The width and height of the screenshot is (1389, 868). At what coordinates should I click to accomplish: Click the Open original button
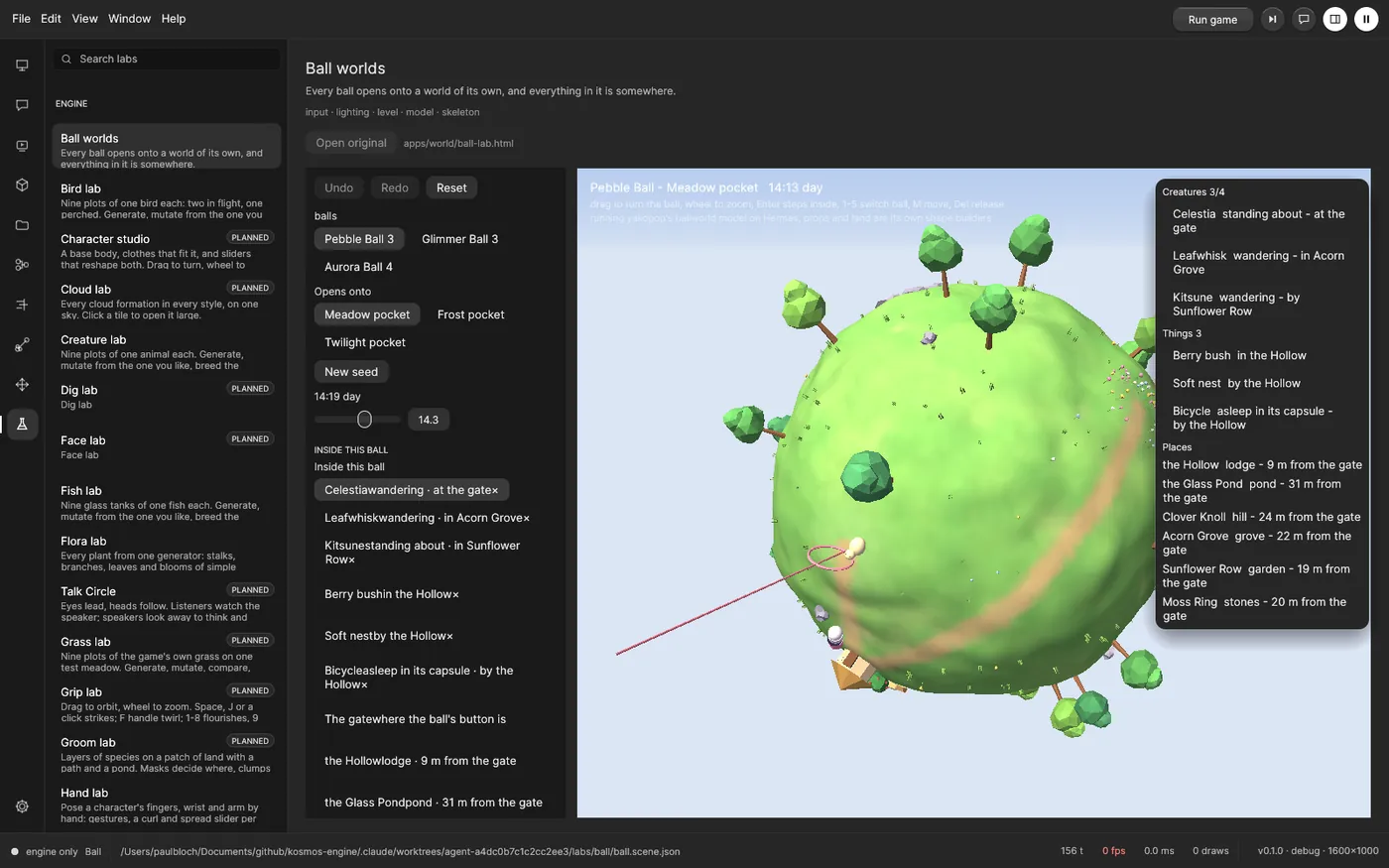click(351, 143)
